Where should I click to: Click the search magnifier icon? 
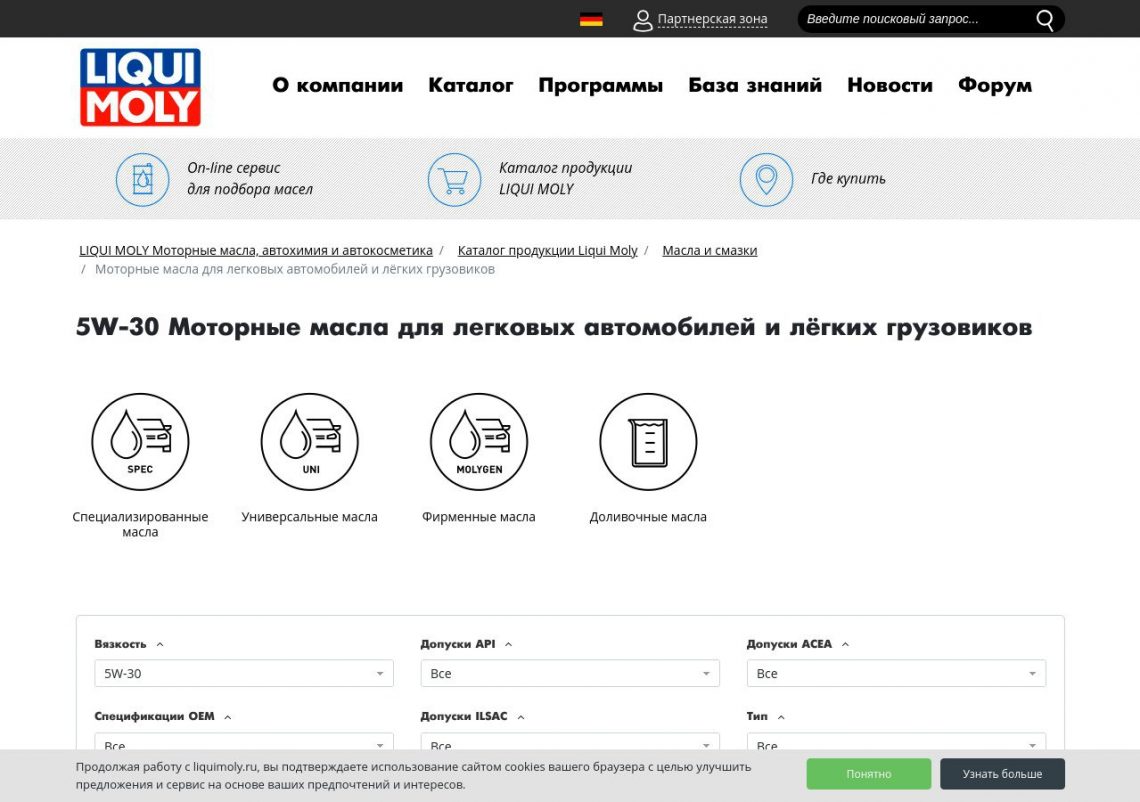[x=1045, y=20]
